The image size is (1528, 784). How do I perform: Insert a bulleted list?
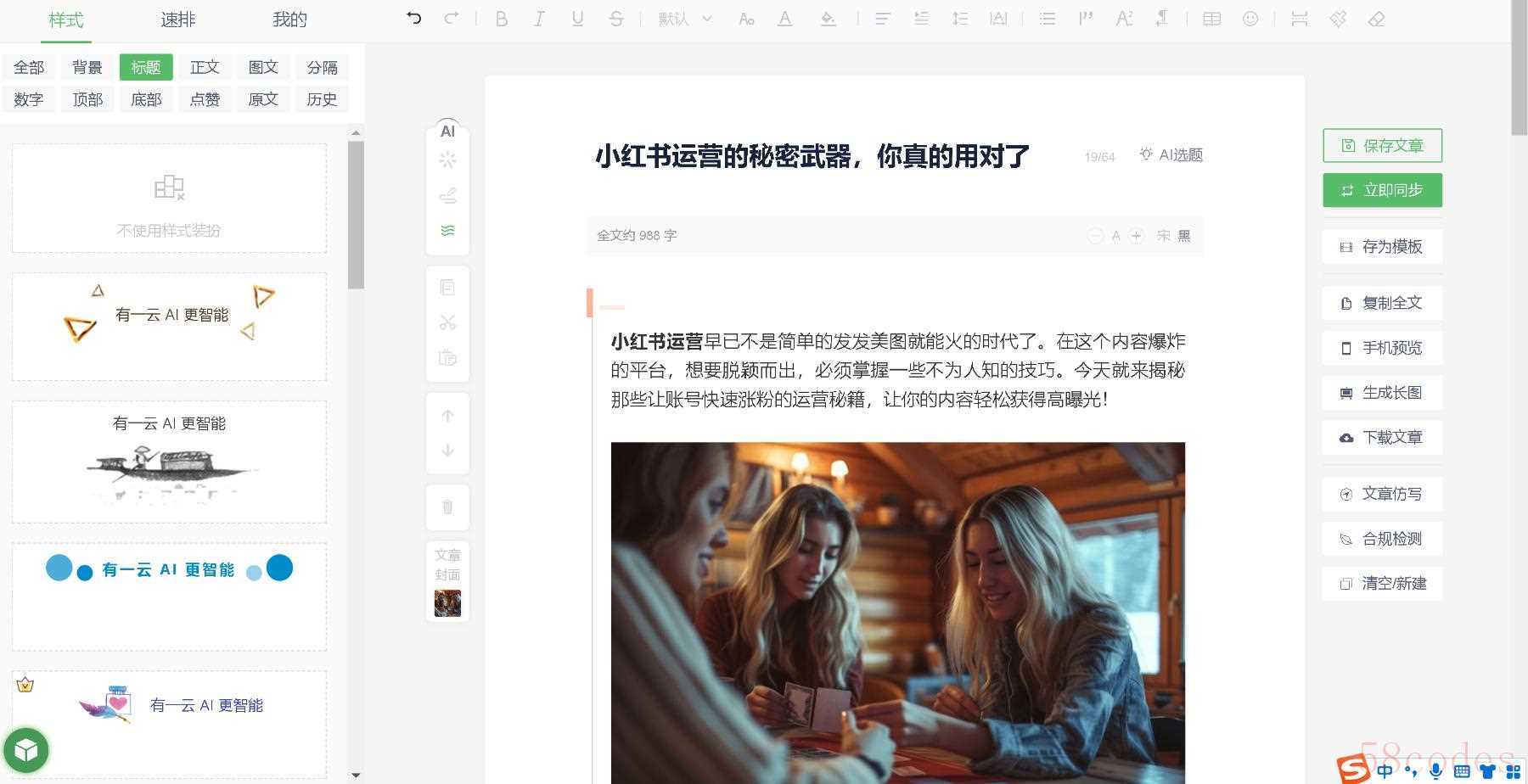click(x=1048, y=19)
